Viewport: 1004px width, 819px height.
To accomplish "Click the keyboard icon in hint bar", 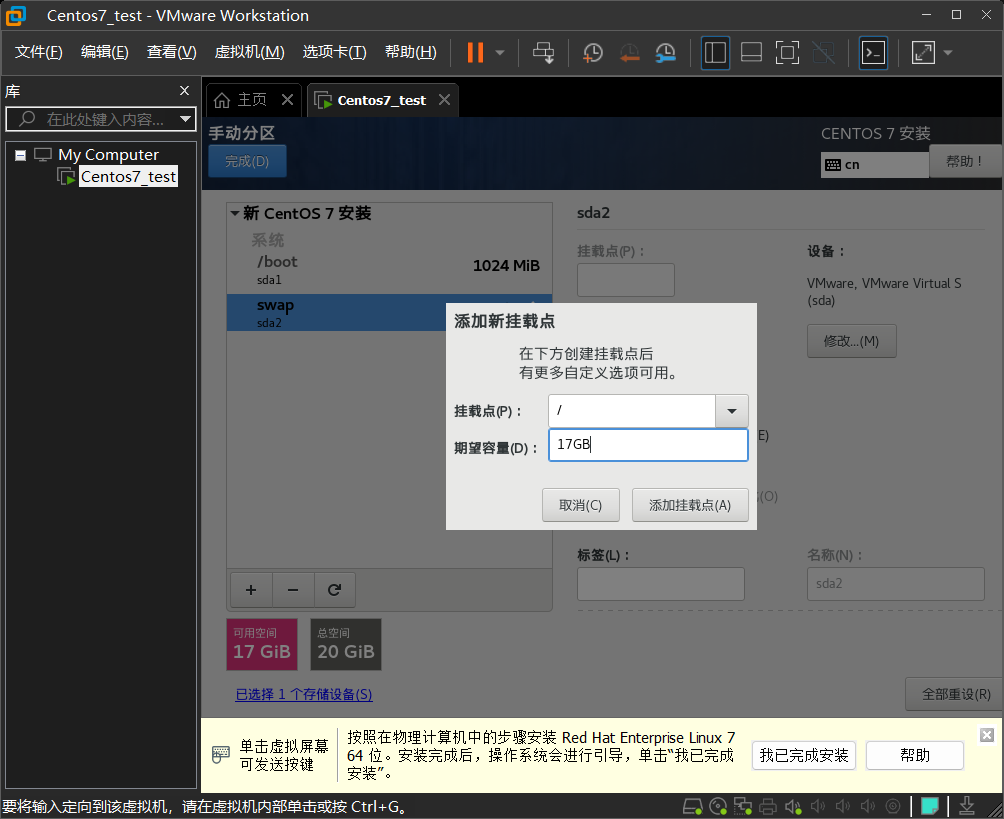I will pyautogui.click(x=221, y=754).
